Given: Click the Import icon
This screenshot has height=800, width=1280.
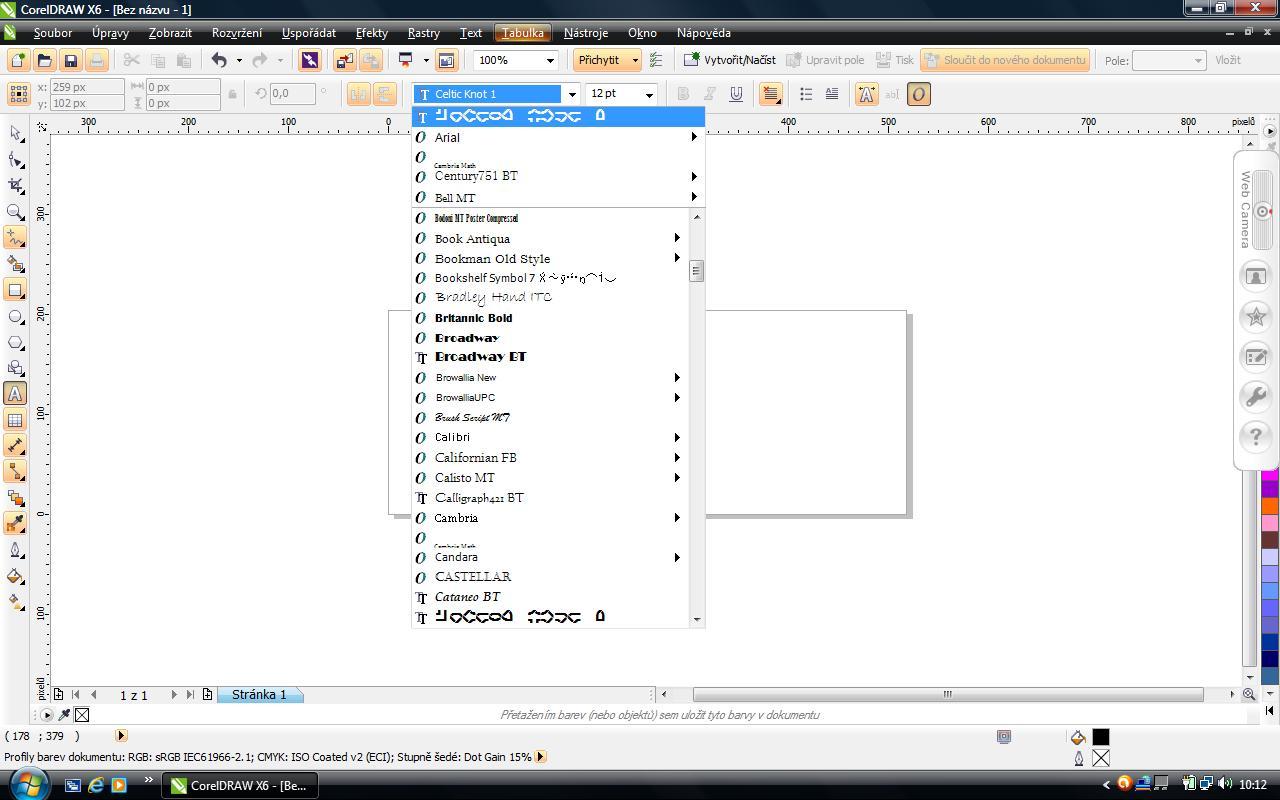Looking at the screenshot, I should [x=345, y=61].
